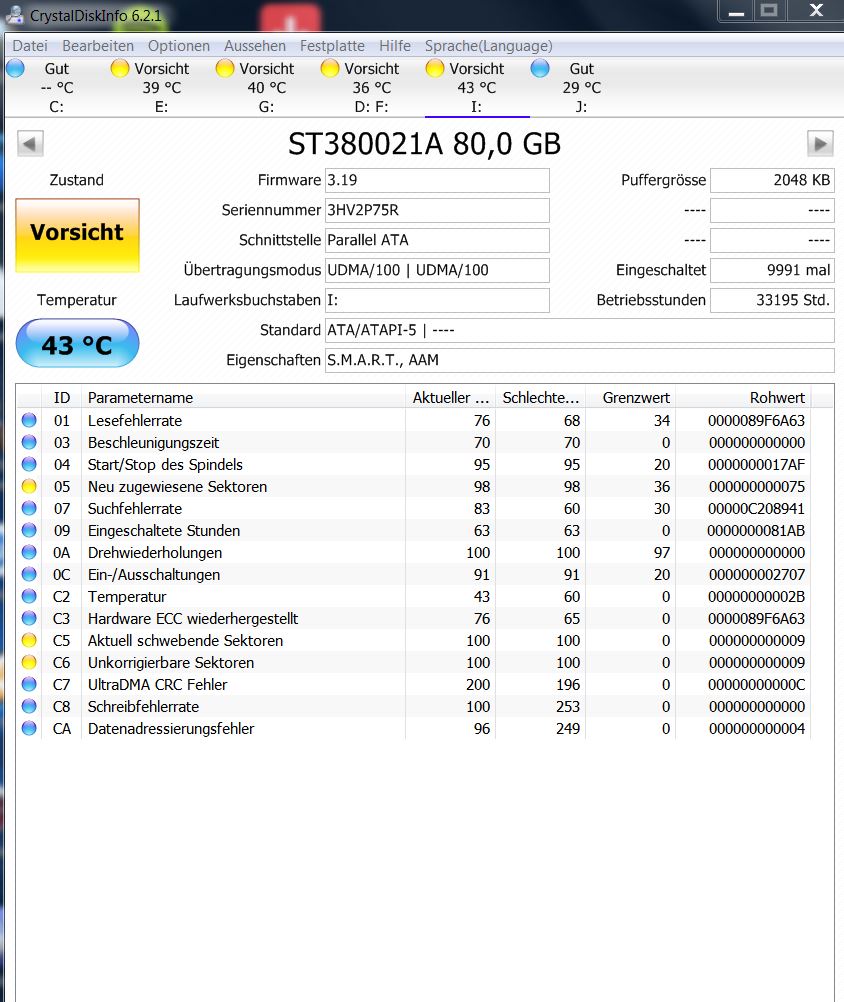Image resolution: width=844 pixels, height=1002 pixels.
Task: Select the J: drive at 29 °C
Action: coord(581,88)
